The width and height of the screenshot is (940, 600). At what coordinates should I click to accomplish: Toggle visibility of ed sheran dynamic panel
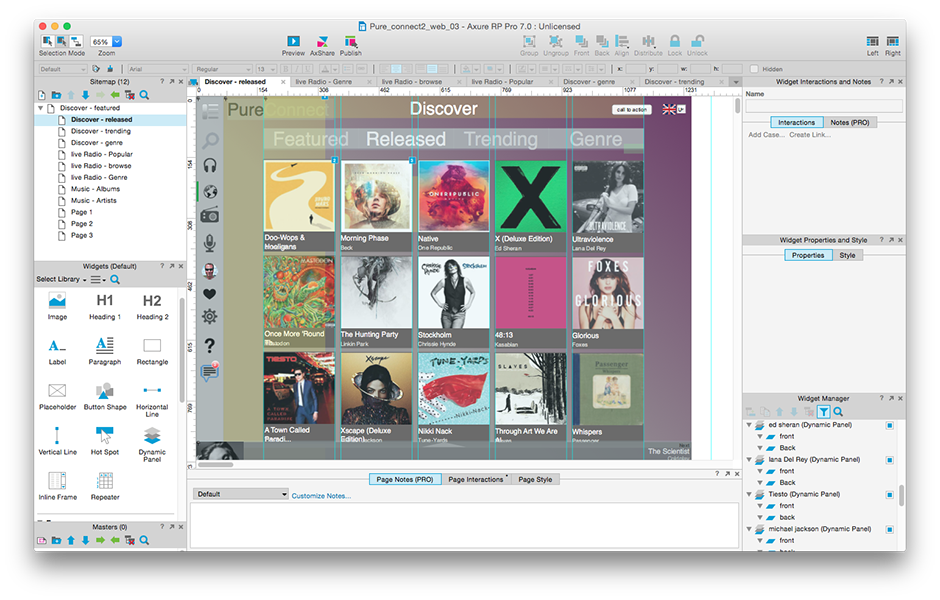coord(889,425)
